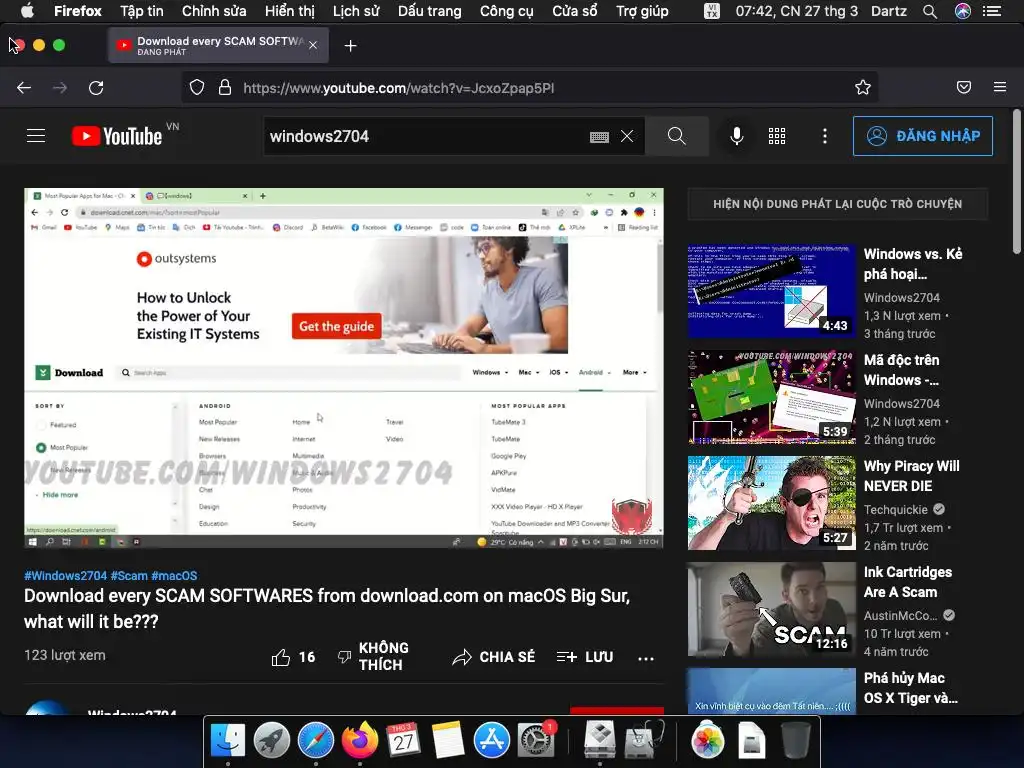The image size is (1024, 768).
Task: Open Firefox tracking protection shield
Action: [197, 88]
